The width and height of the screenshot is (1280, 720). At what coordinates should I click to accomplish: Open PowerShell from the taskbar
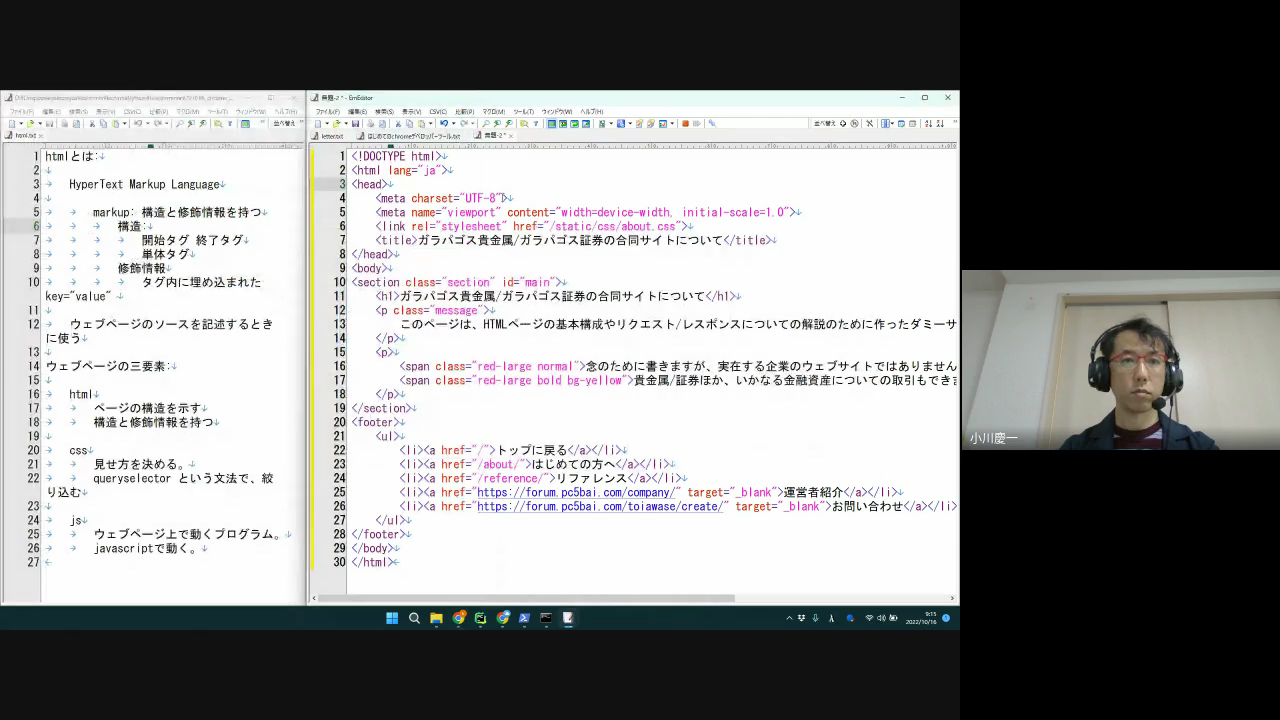[x=524, y=618]
